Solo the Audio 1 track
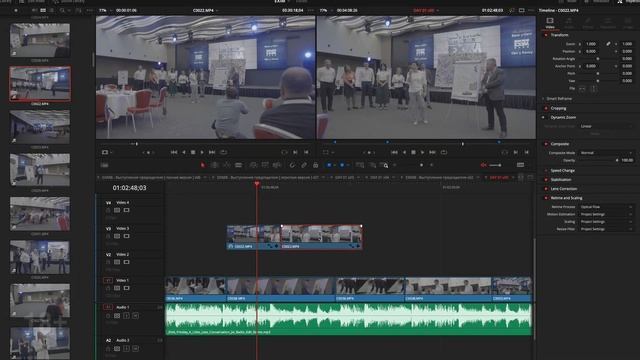 127,316
